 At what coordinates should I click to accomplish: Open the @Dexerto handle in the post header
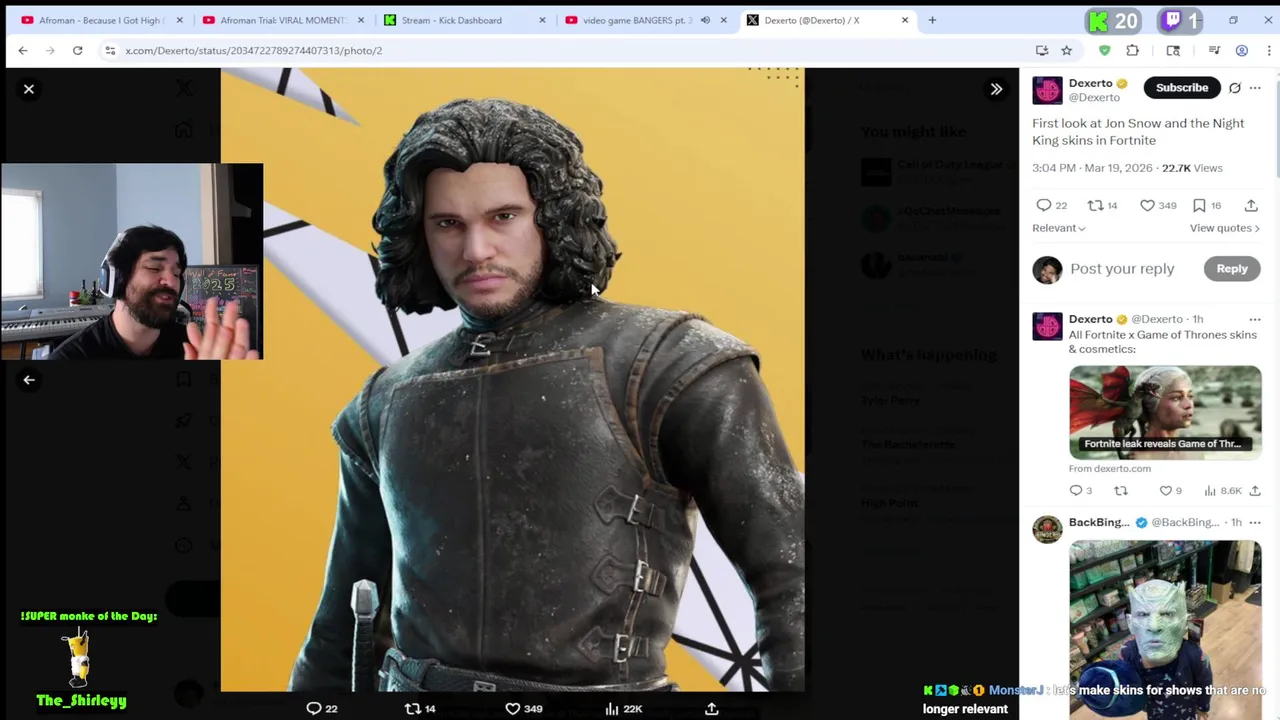[1094, 98]
